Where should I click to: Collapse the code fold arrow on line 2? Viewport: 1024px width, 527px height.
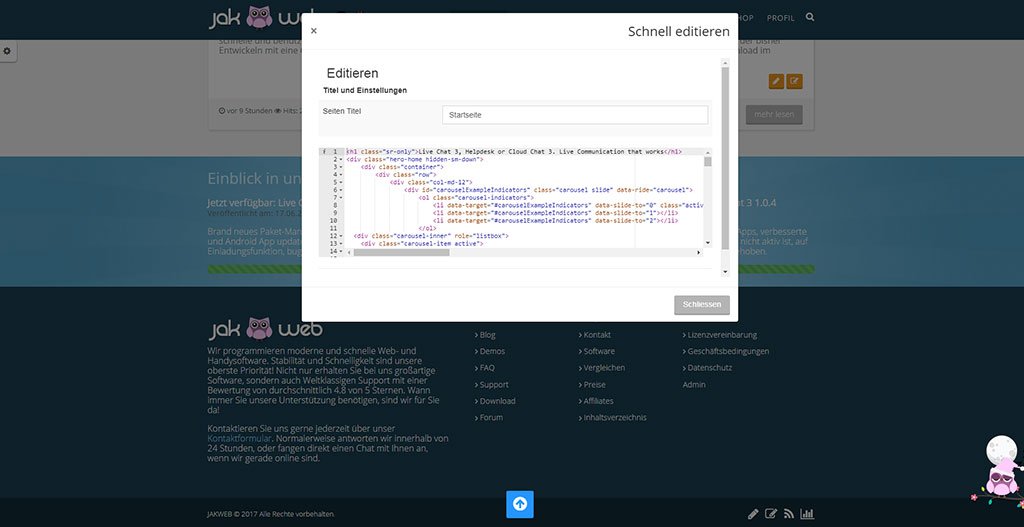tap(341, 159)
